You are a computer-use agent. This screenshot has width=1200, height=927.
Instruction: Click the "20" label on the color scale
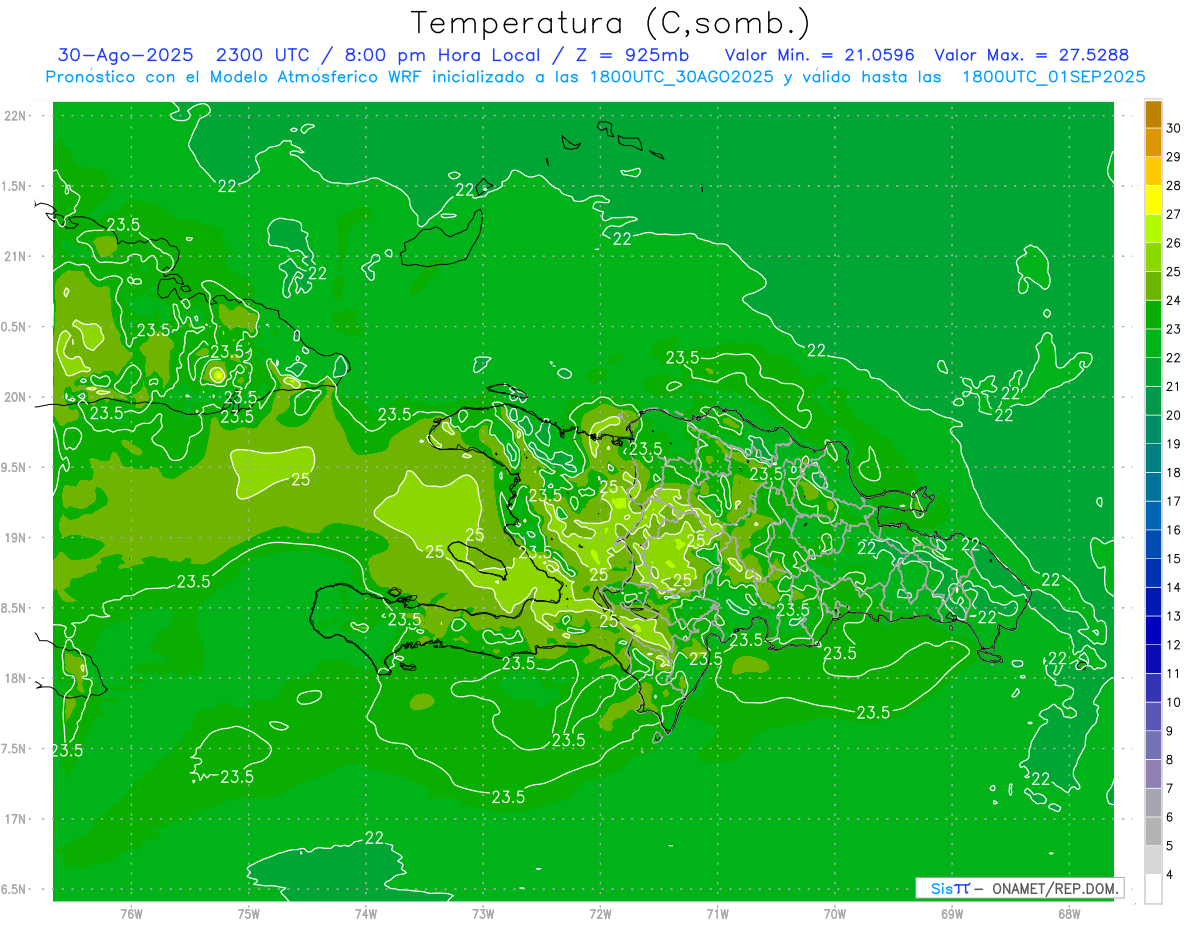coord(1174,415)
